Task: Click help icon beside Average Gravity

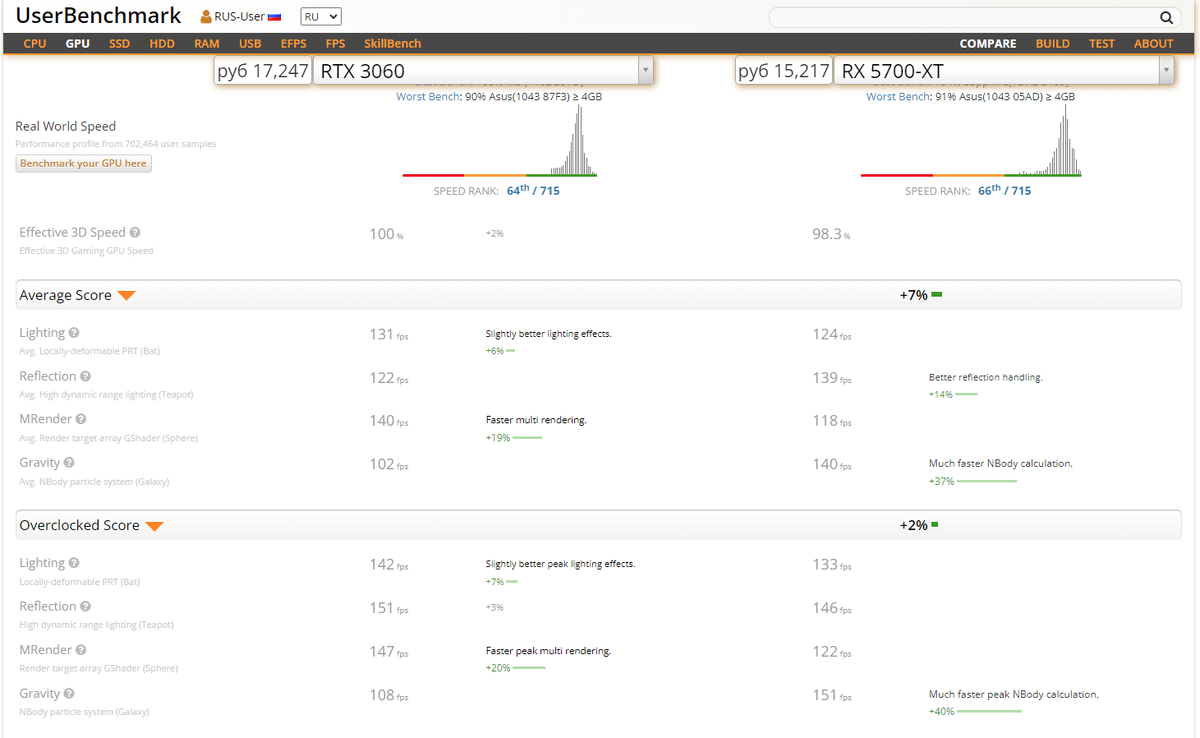Action: (x=70, y=463)
